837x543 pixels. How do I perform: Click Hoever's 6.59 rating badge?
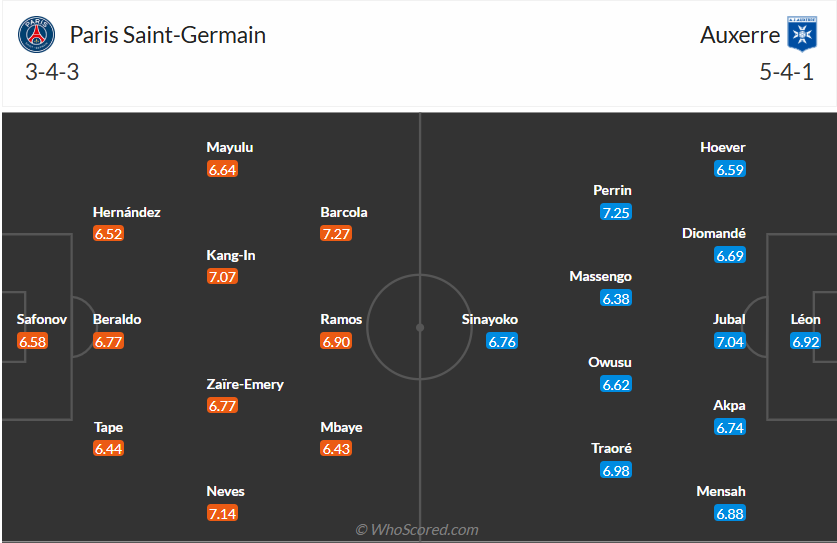(730, 169)
